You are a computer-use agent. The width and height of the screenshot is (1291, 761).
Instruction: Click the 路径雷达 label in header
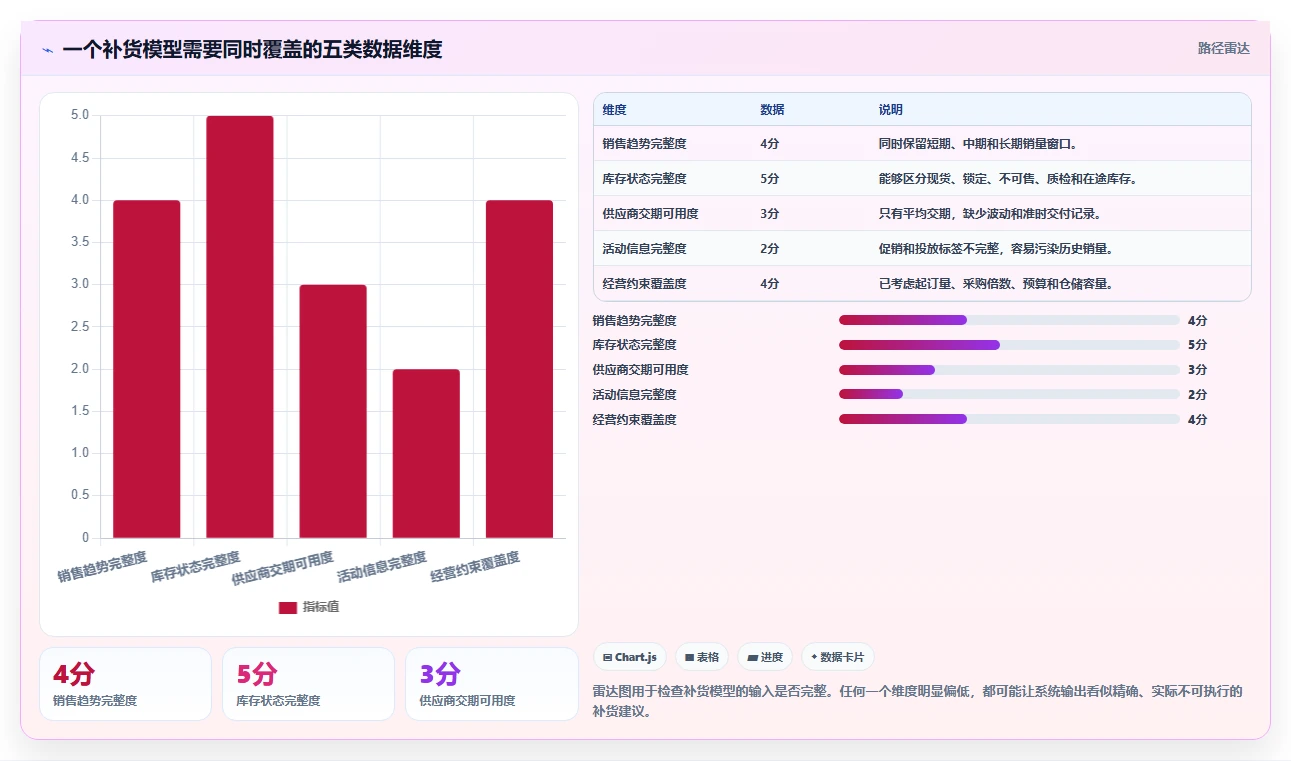coord(1224,48)
